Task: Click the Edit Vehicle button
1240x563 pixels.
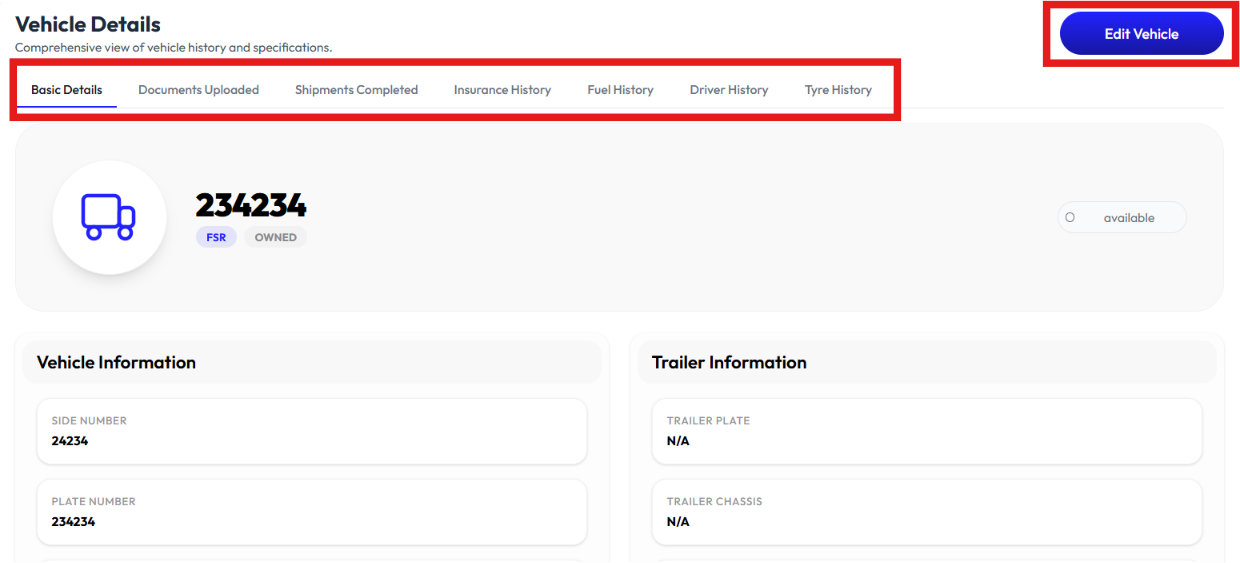Action: tap(1141, 33)
